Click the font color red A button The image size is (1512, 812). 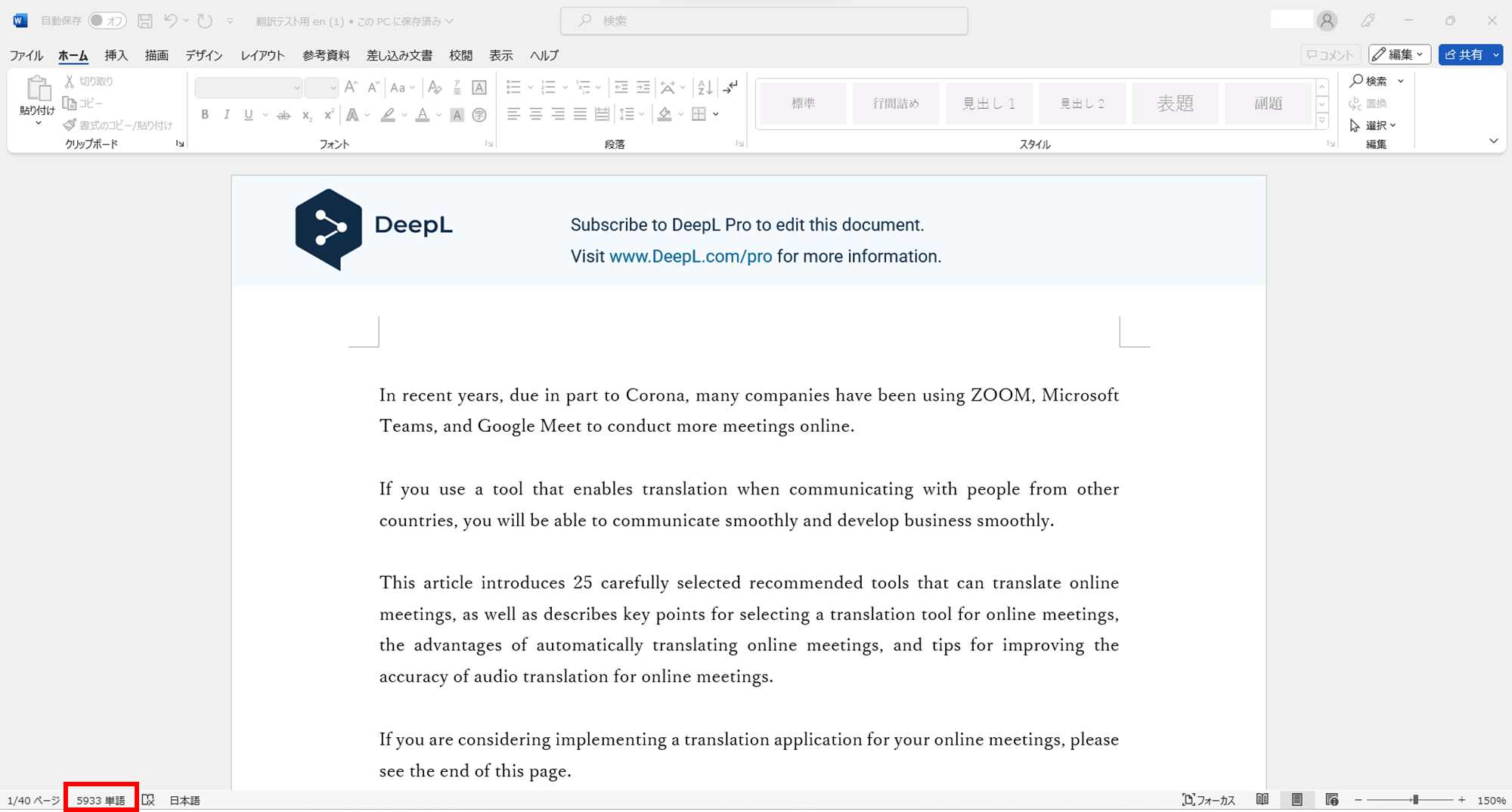click(x=422, y=115)
